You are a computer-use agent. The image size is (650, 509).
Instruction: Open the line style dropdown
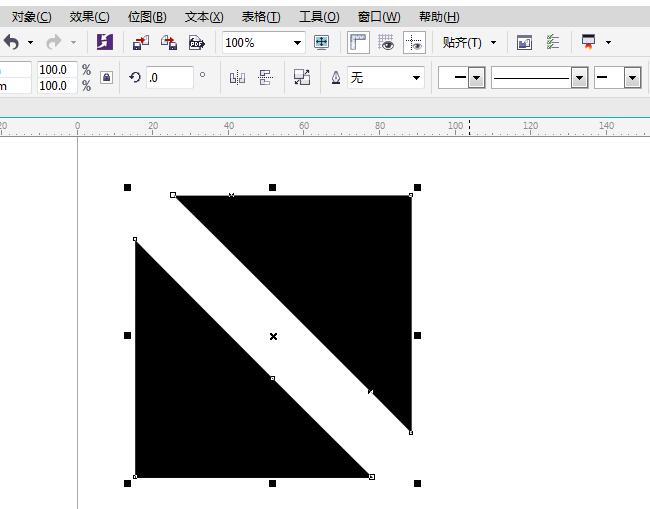(579, 77)
